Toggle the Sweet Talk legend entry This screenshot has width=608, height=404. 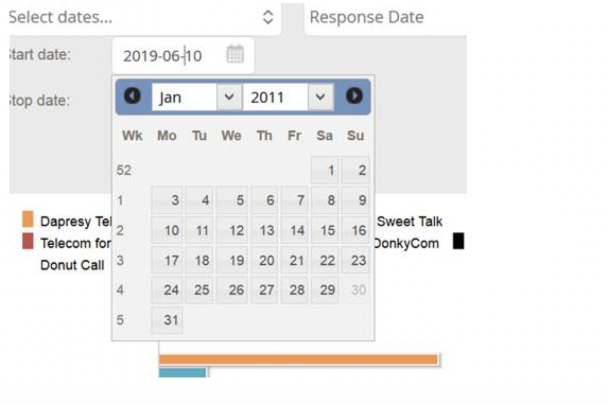pyautogui.click(x=409, y=221)
